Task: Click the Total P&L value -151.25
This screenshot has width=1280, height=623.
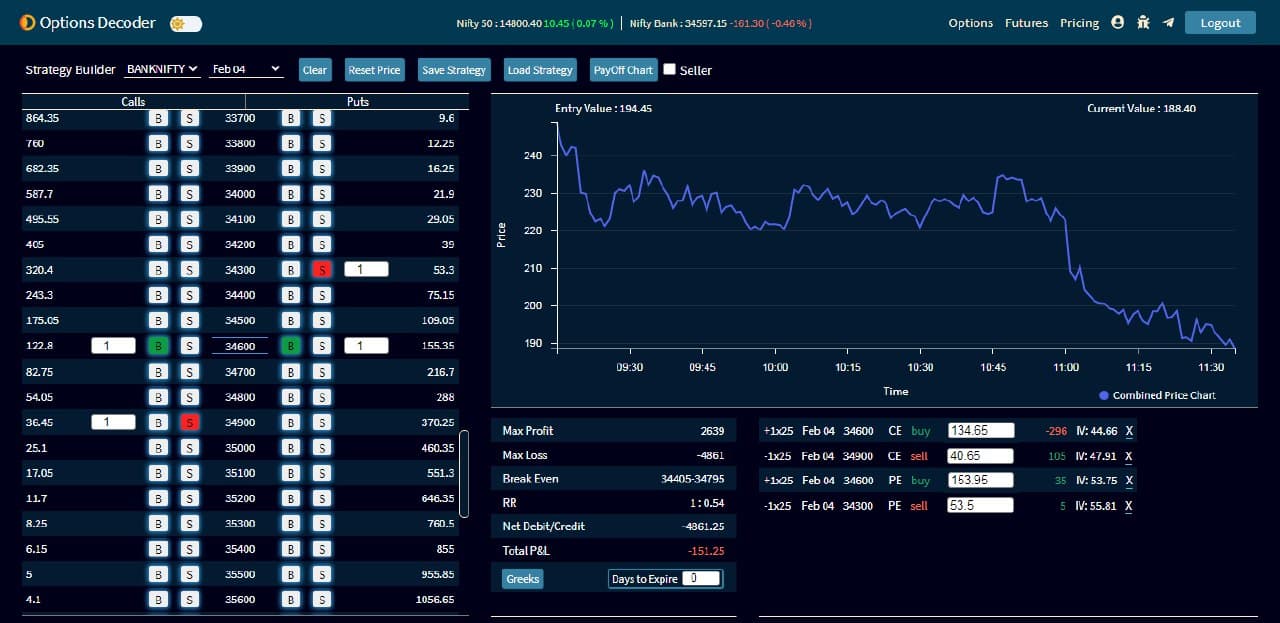Action: coord(705,551)
